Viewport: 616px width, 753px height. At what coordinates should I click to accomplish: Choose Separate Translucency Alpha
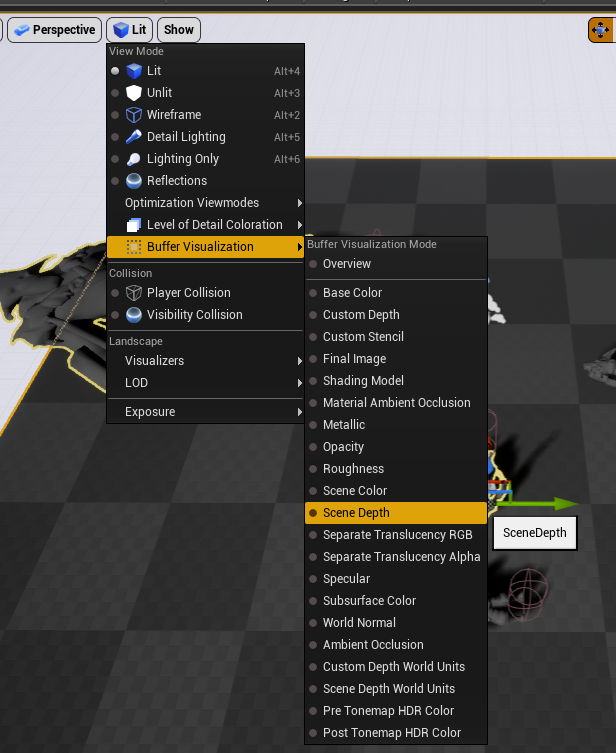pos(396,557)
